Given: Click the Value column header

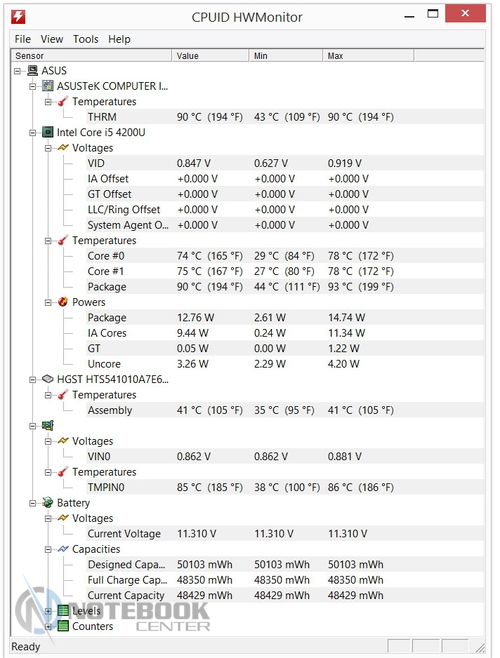Looking at the screenshot, I should click(x=210, y=56).
